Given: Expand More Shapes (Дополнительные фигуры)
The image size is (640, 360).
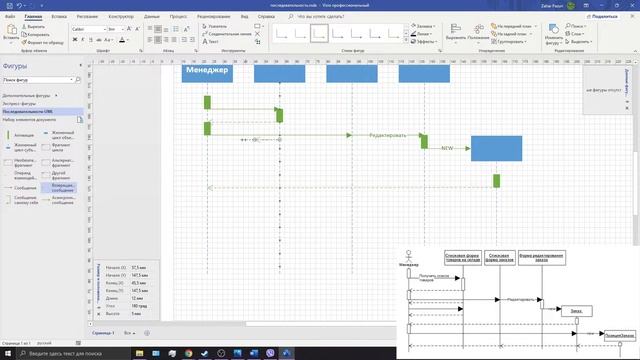Looking at the screenshot, I should click(29, 96).
